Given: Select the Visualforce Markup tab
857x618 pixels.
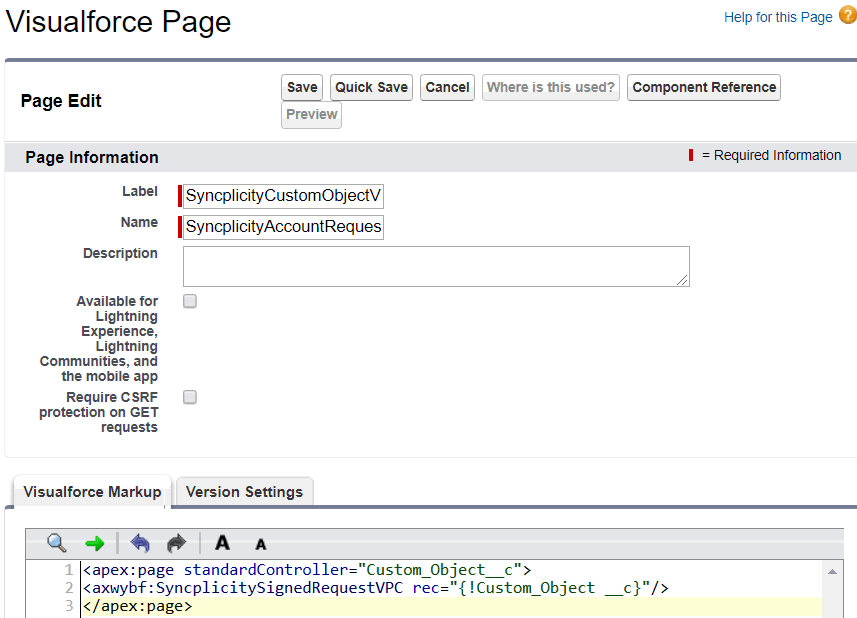Looking at the screenshot, I should (92, 492).
